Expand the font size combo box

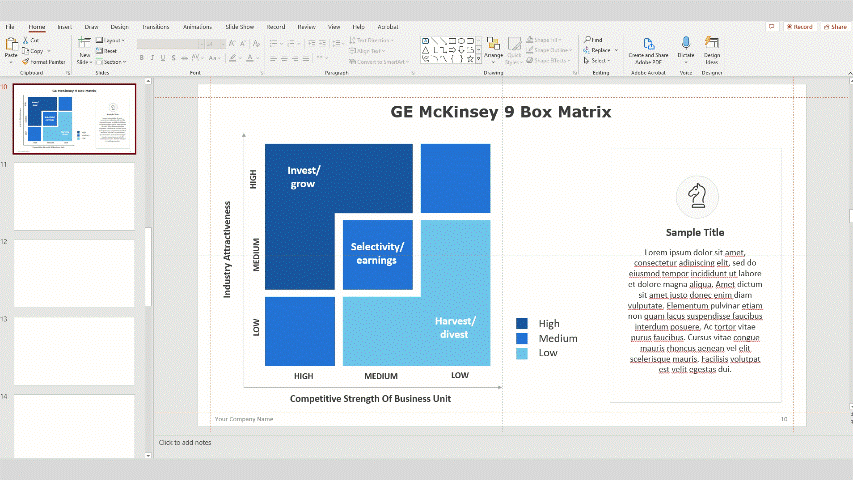click(x=223, y=44)
